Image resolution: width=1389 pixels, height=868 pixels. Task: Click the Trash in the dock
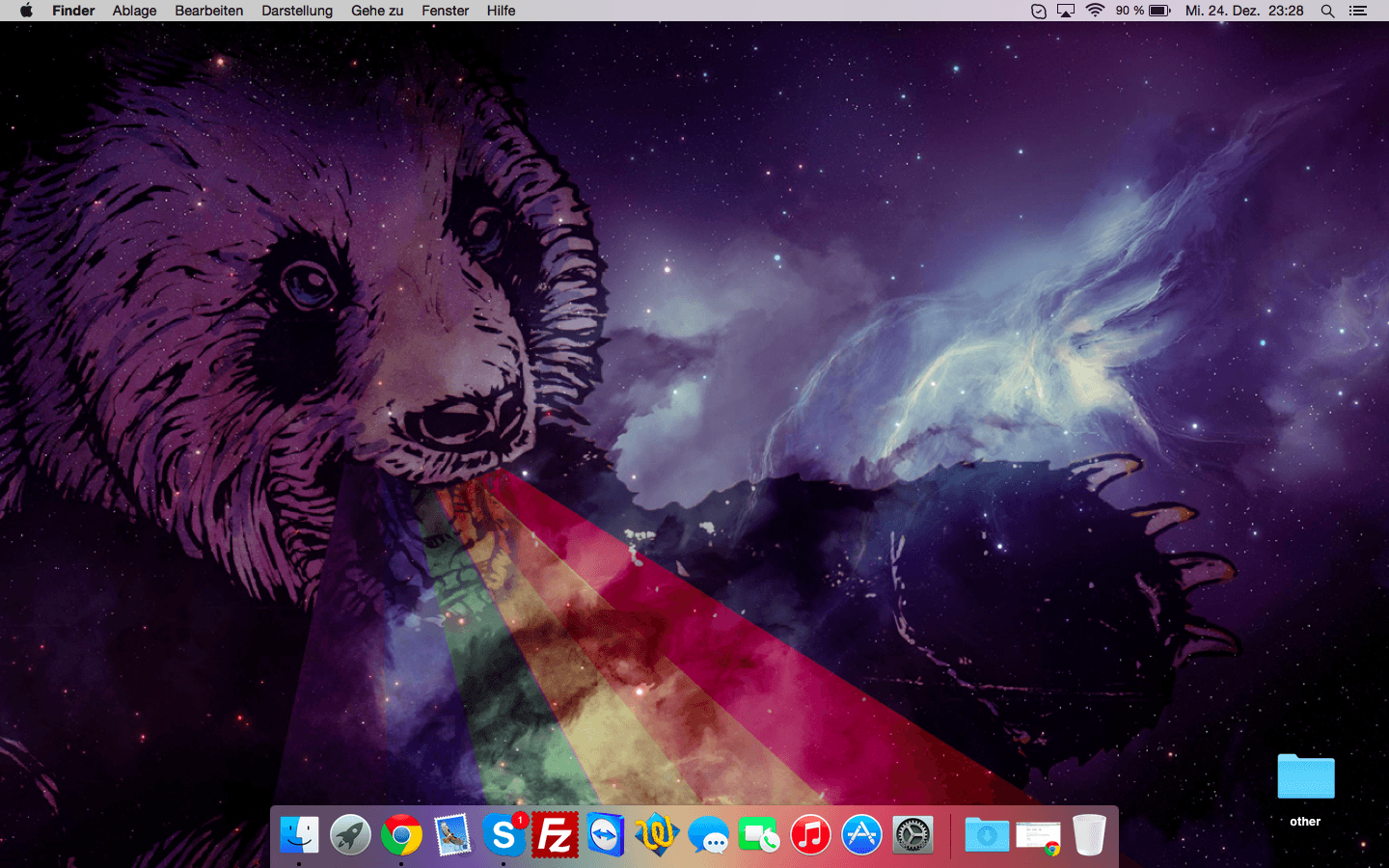[x=1089, y=835]
